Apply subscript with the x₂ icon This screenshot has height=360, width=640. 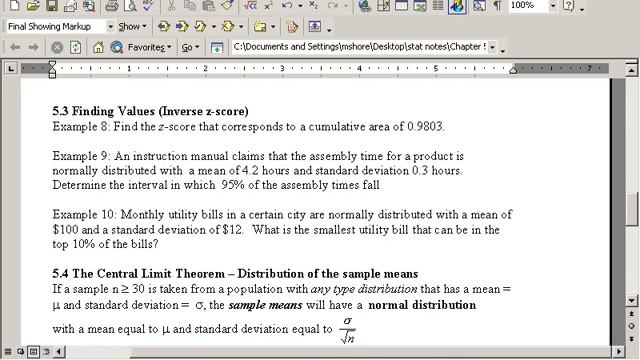(313, 5)
